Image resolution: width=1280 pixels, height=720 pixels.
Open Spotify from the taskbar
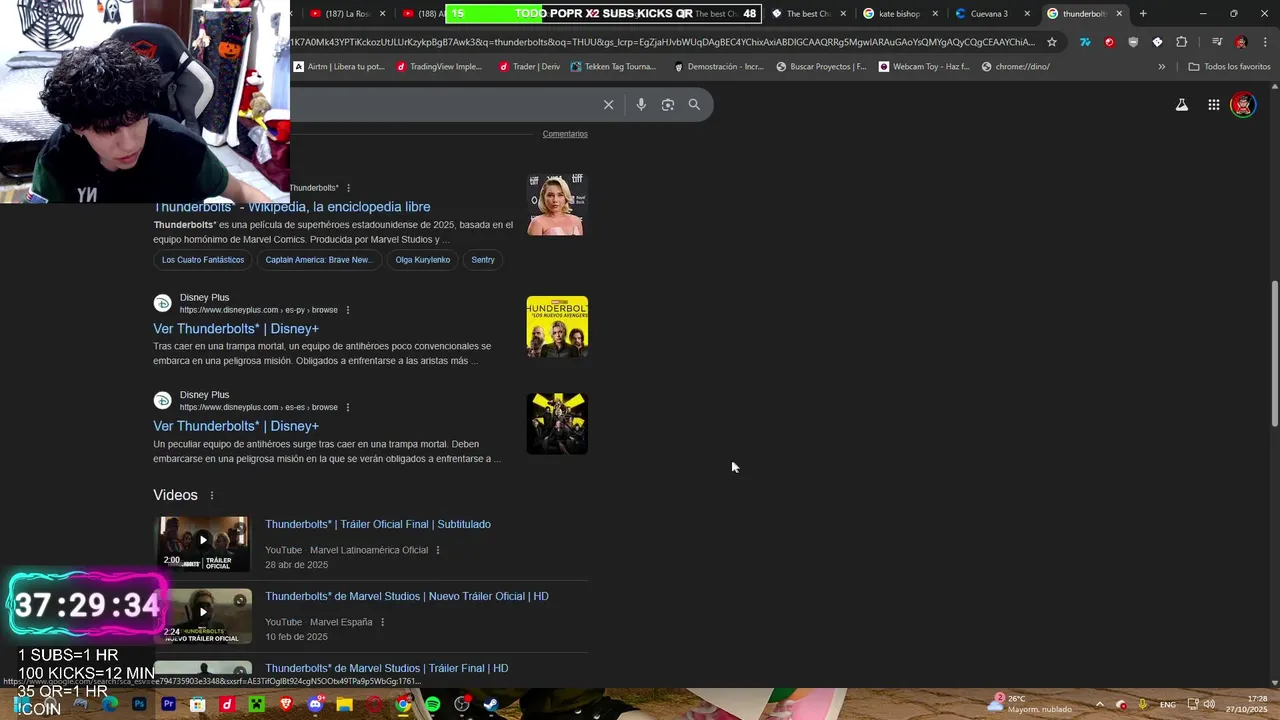(432, 704)
